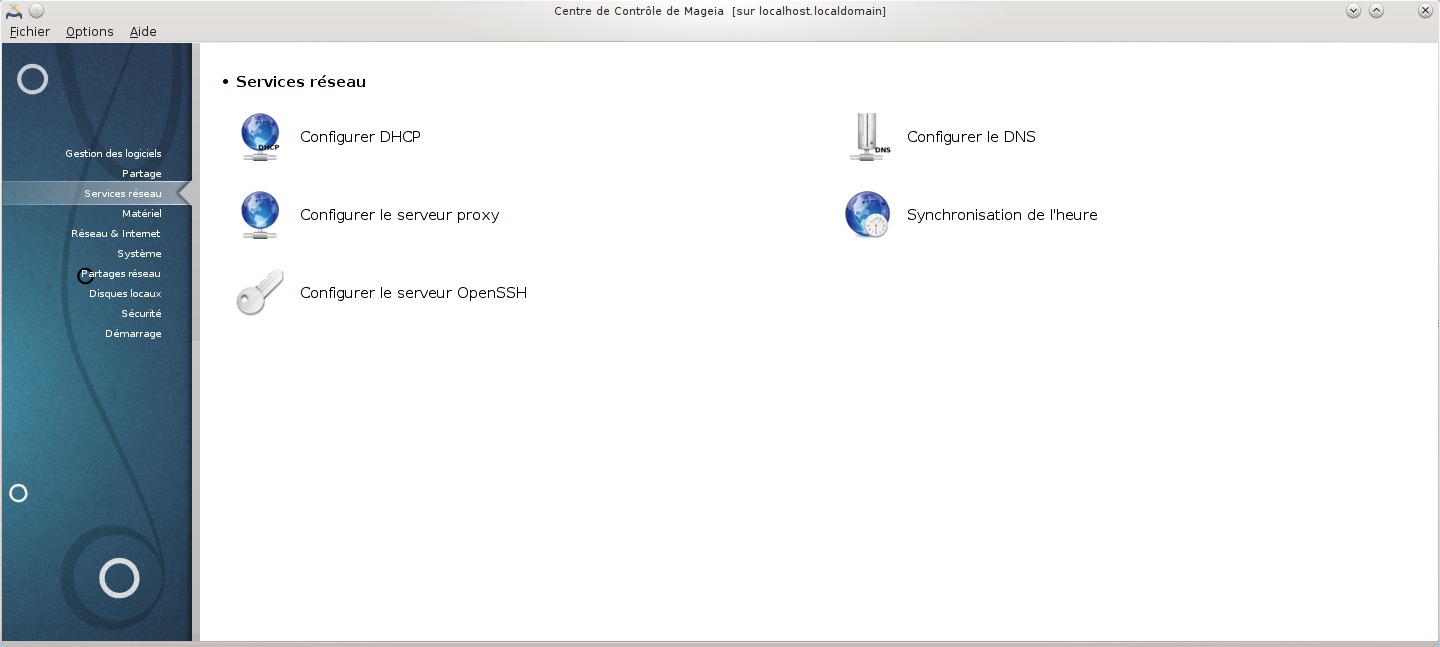Select the Disques locaux category
The image size is (1440, 647).
point(125,293)
